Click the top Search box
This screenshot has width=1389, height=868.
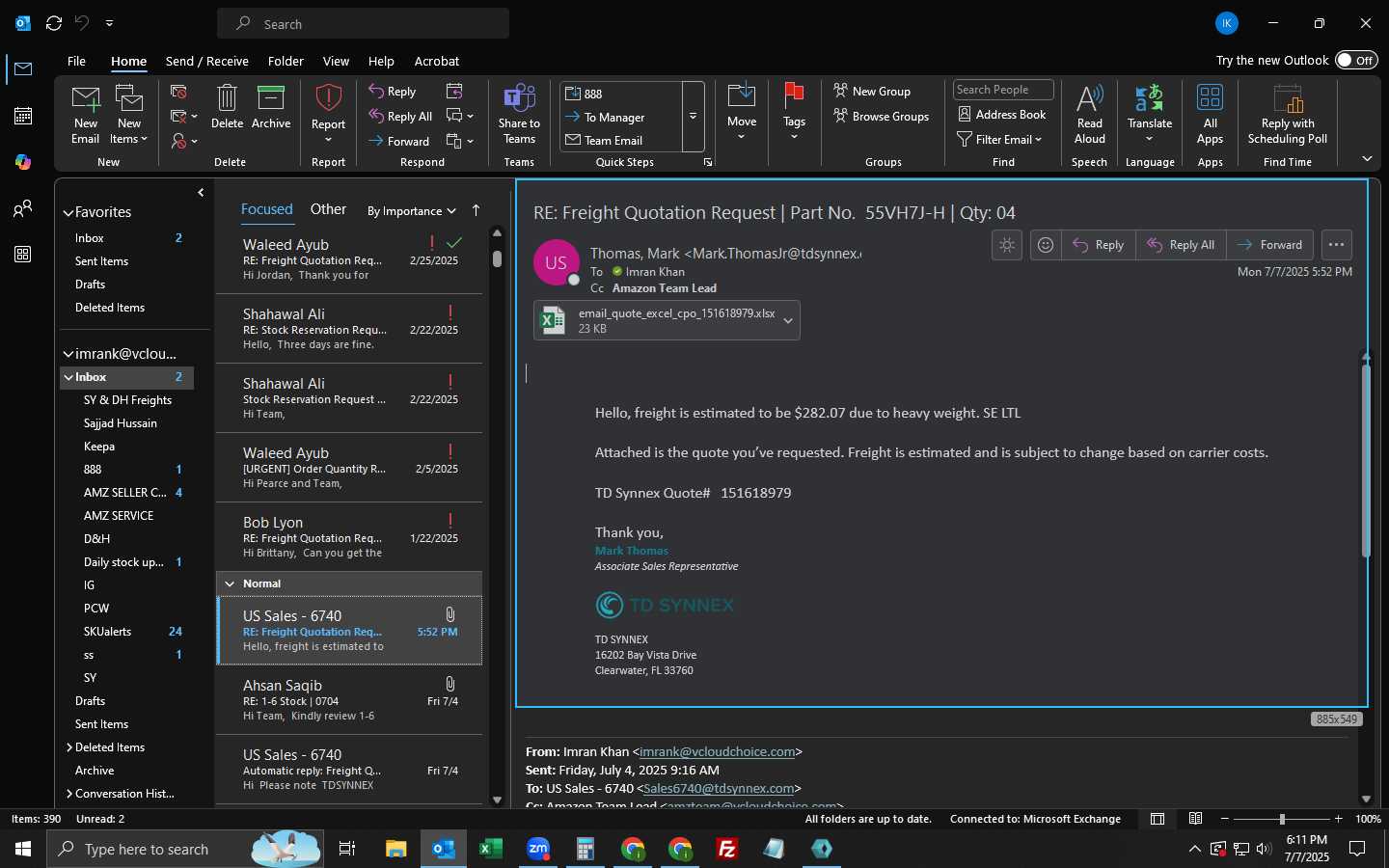tap(364, 23)
